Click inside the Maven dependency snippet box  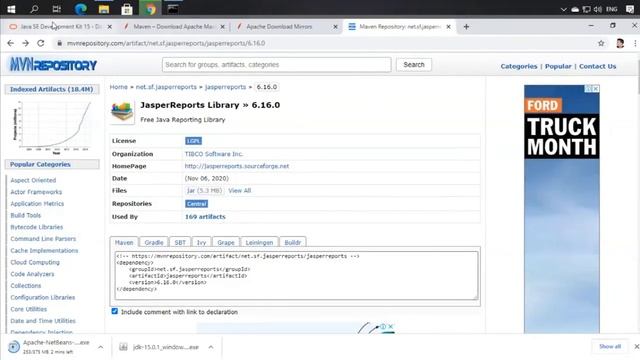pos(296,275)
